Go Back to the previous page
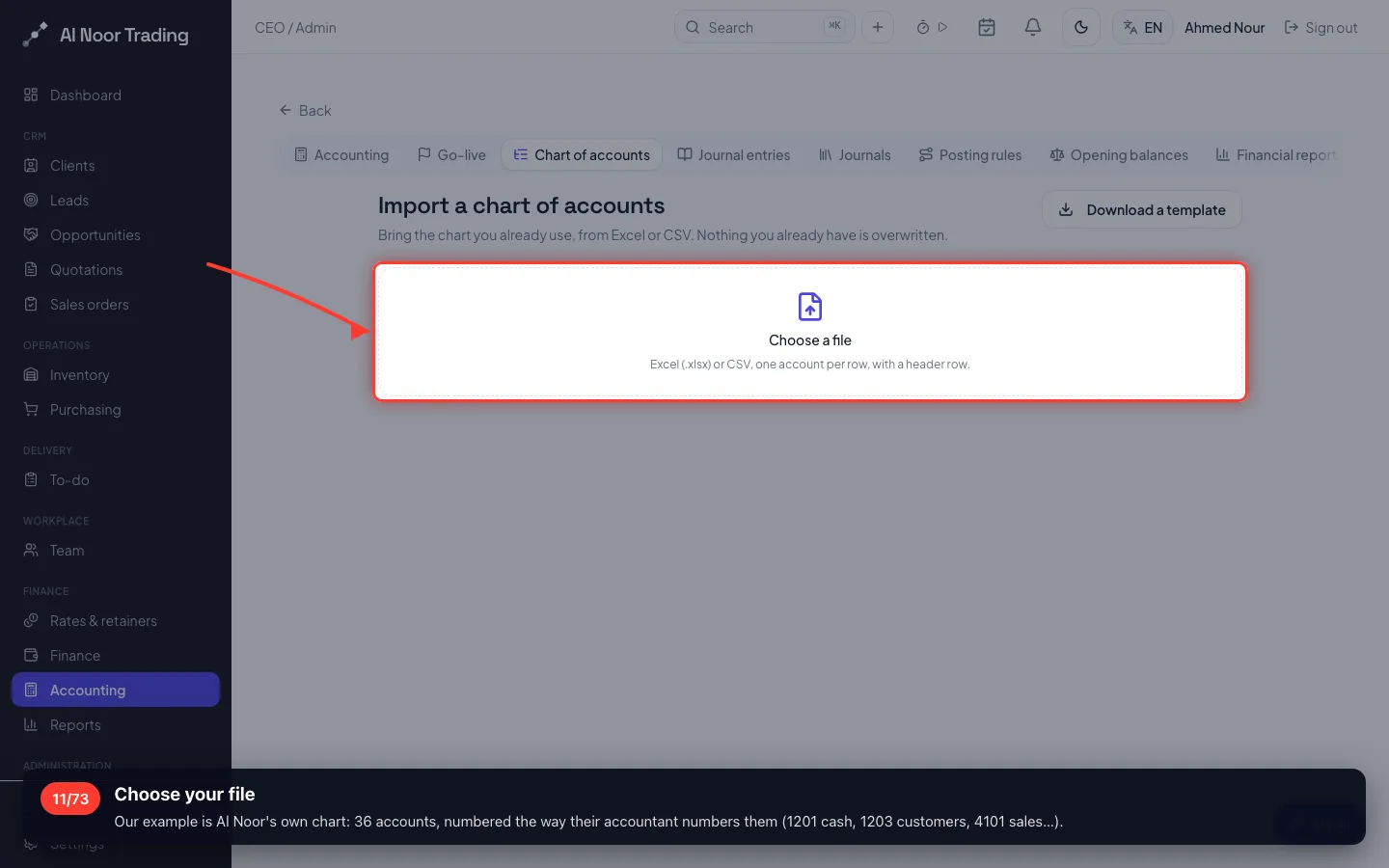Image resolution: width=1389 pixels, height=868 pixels. (305, 111)
